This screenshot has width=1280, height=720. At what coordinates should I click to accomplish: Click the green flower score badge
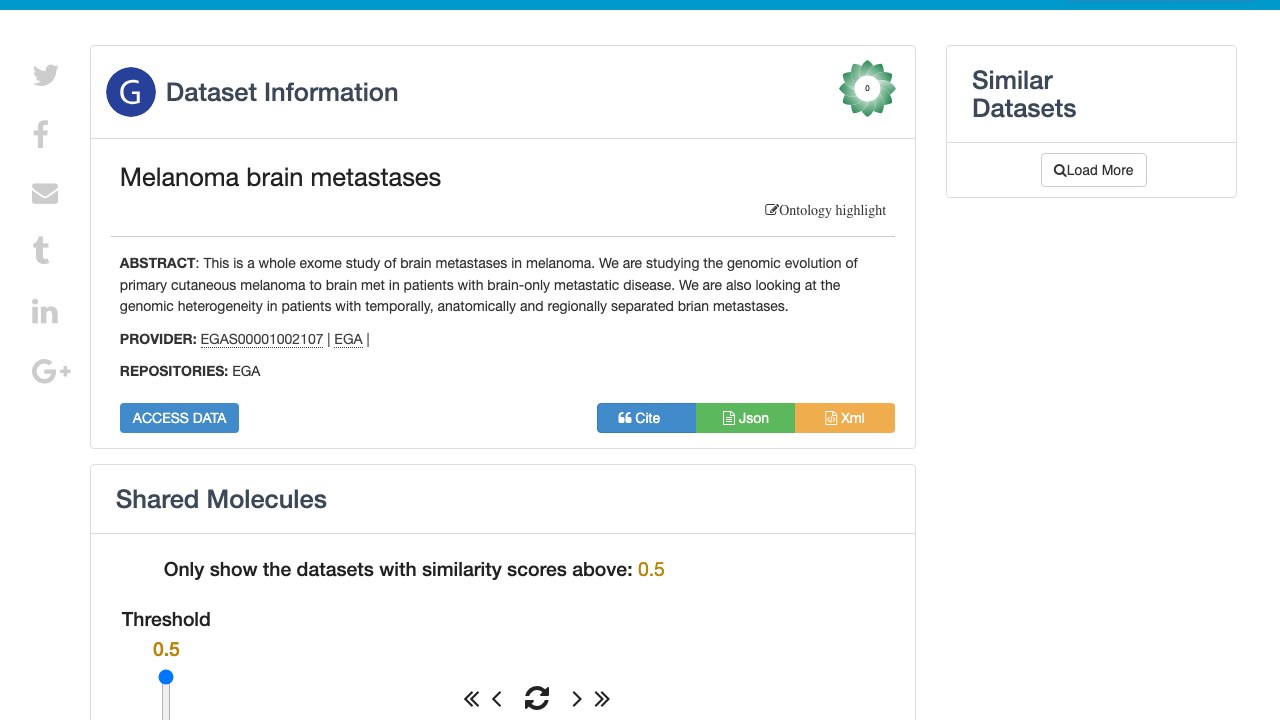point(867,88)
